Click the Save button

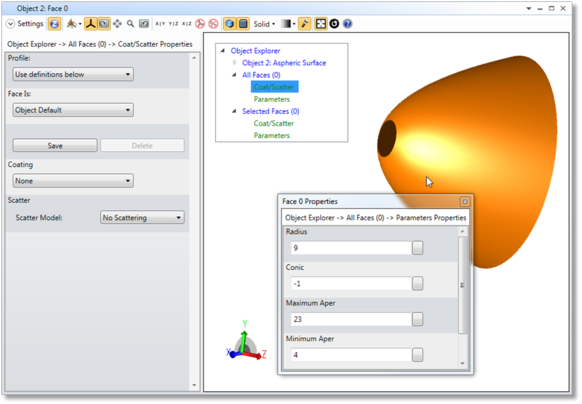[55, 146]
